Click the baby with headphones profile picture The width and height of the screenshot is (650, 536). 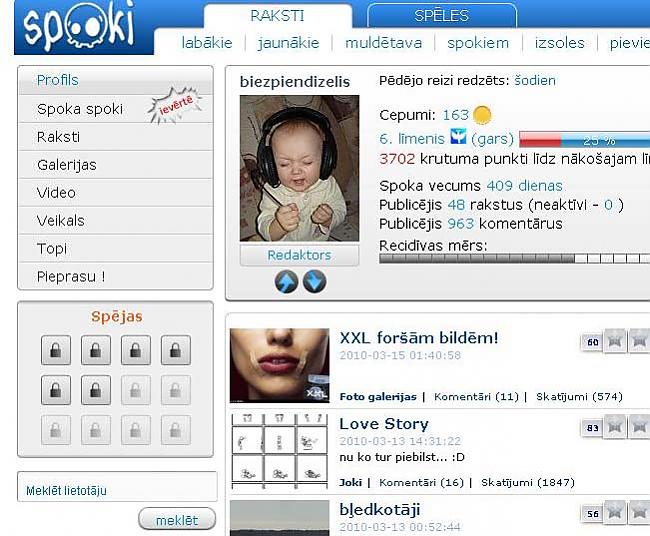299,168
